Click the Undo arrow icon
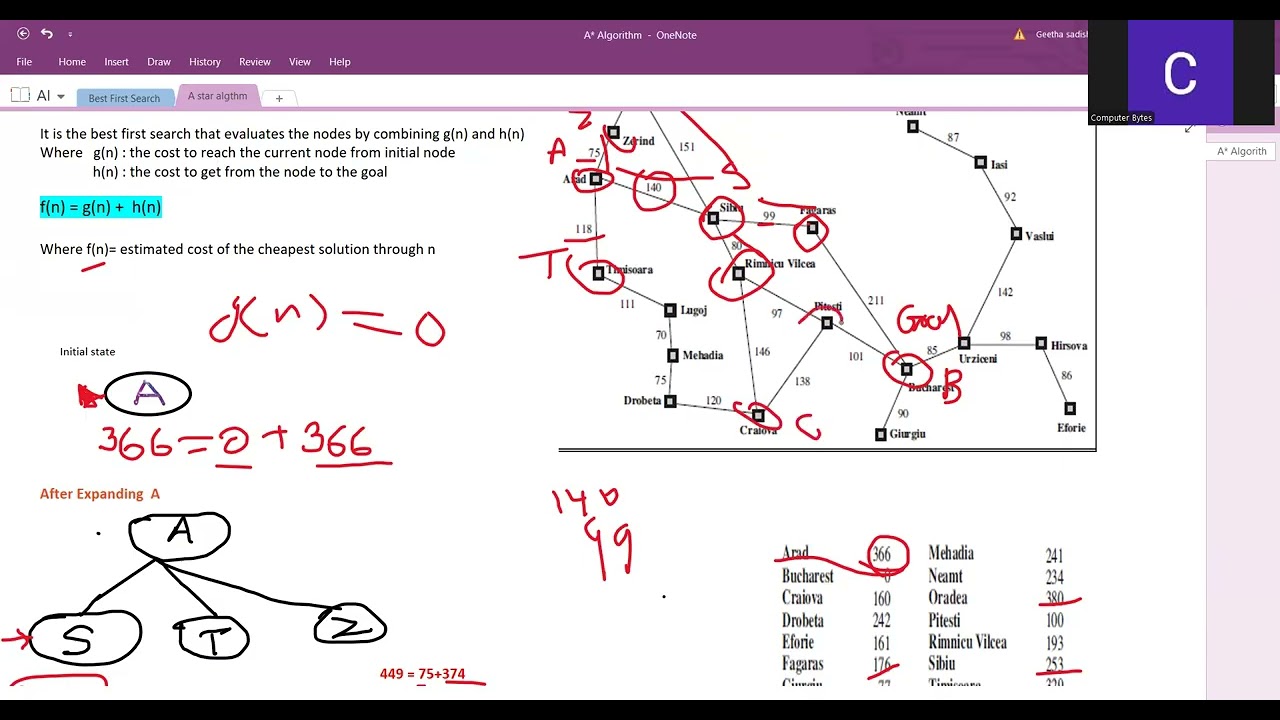 [46, 34]
